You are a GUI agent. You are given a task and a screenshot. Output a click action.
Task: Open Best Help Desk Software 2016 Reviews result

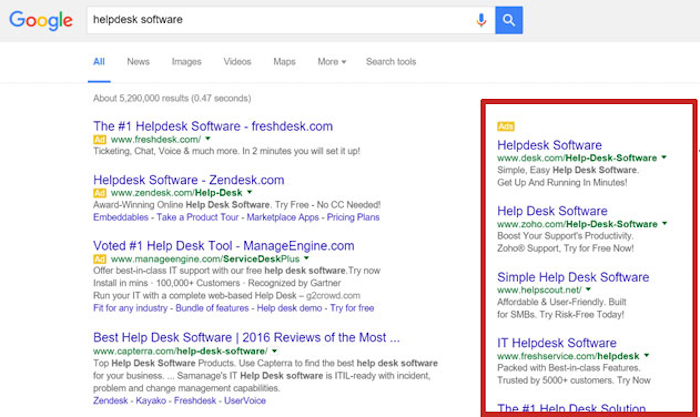(246, 338)
